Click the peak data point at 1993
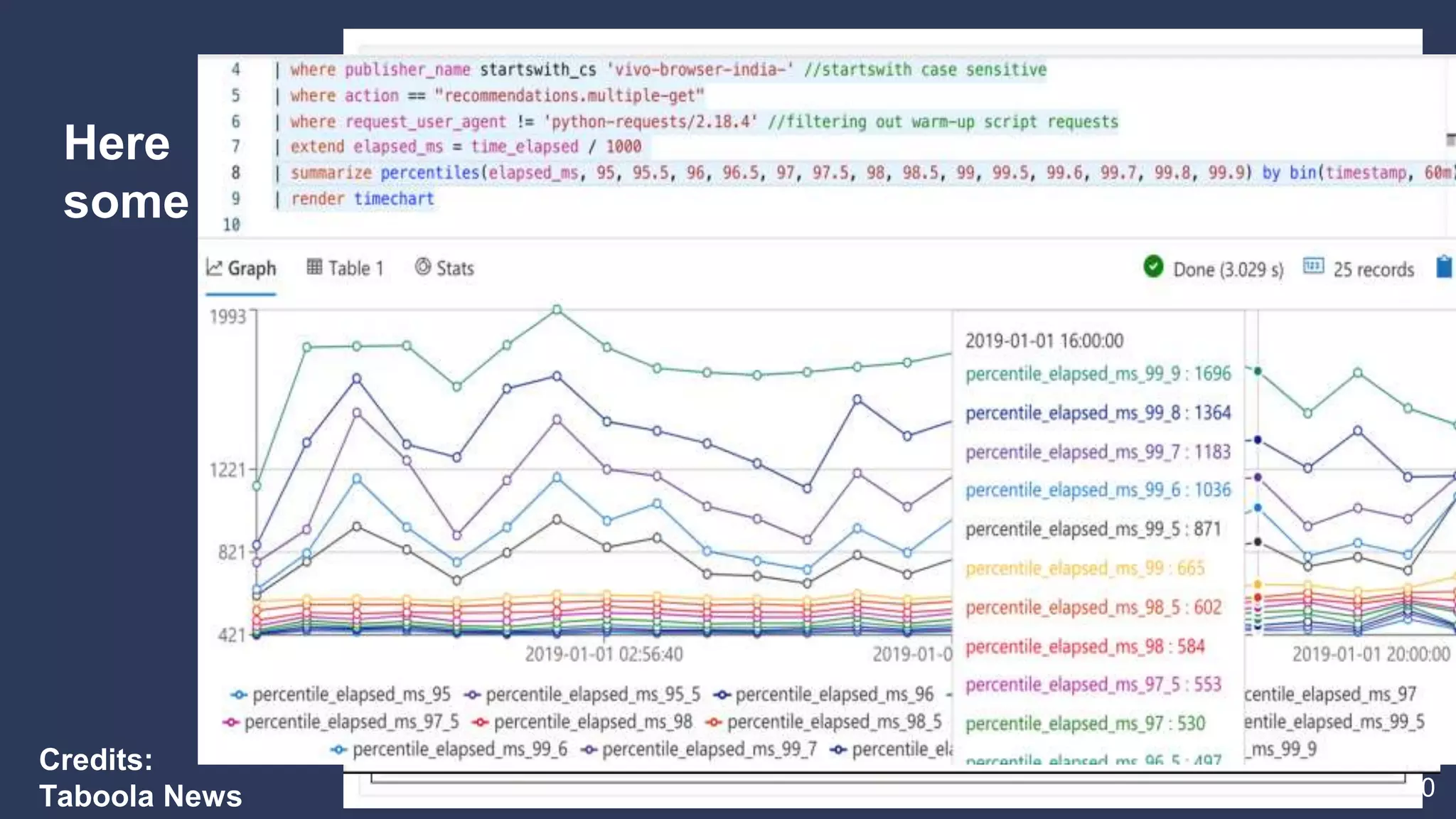The width and height of the screenshot is (1456, 819). (557, 310)
